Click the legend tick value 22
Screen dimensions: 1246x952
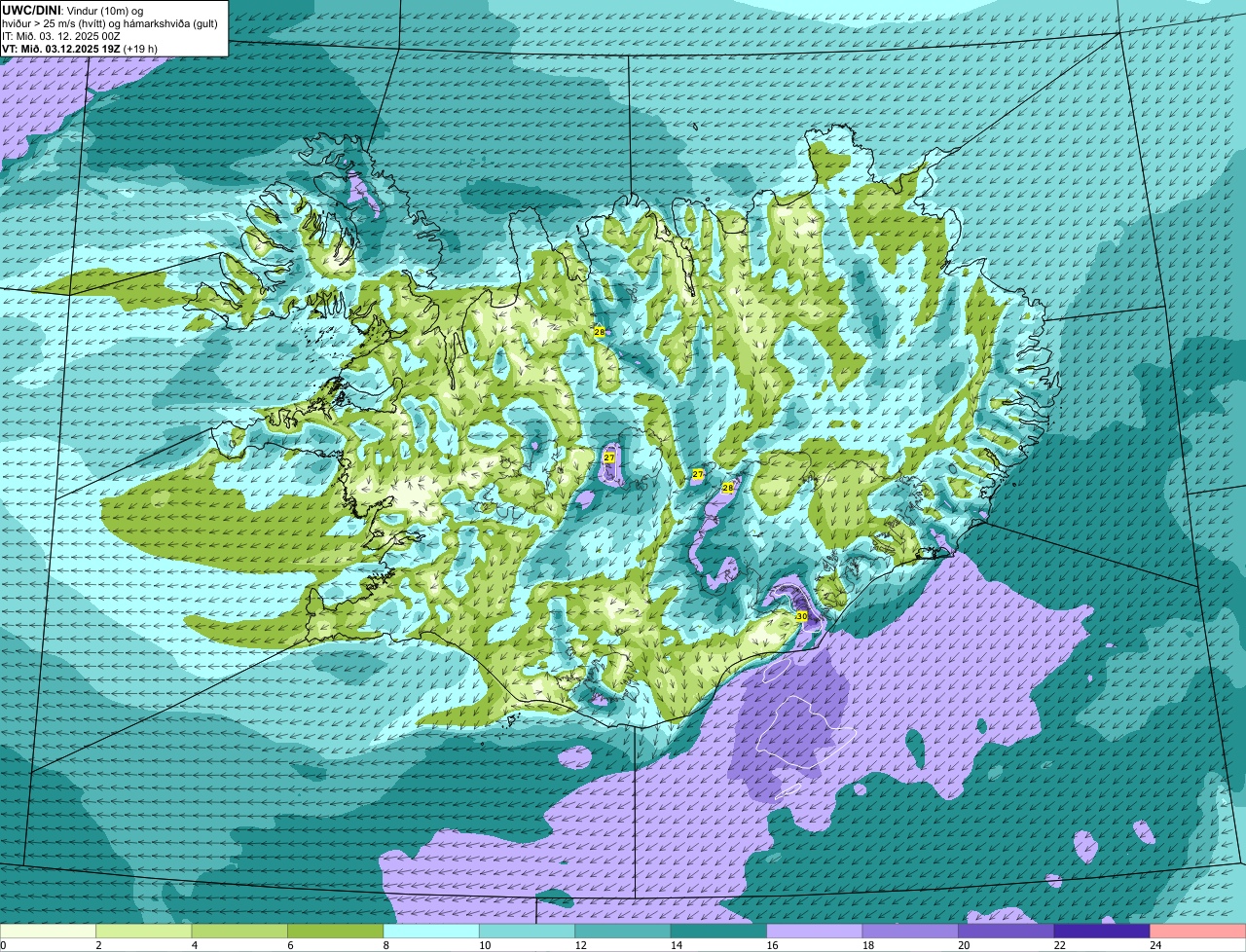tap(1058, 945)
